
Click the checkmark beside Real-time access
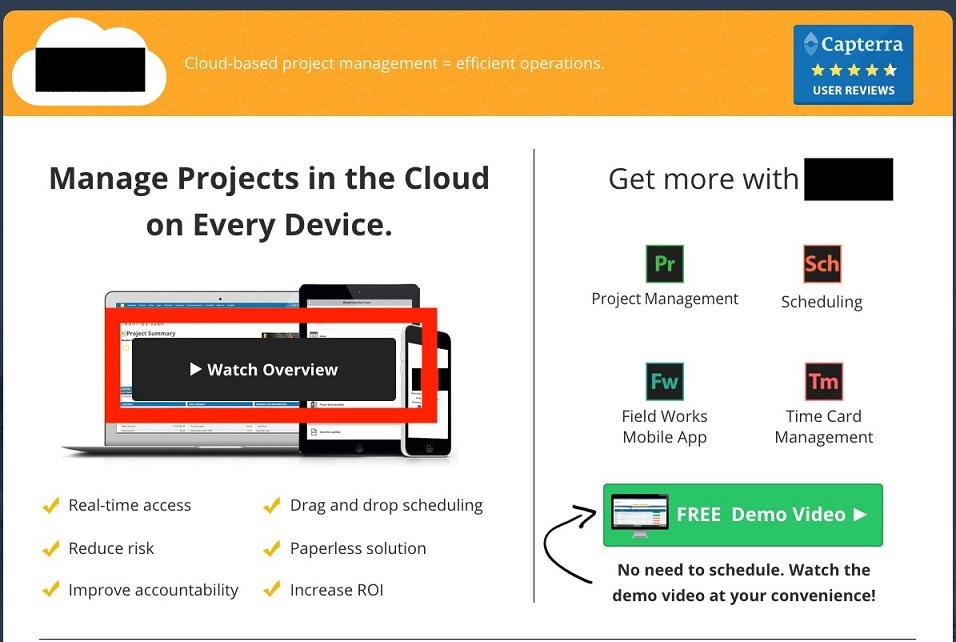click(51, 506)
